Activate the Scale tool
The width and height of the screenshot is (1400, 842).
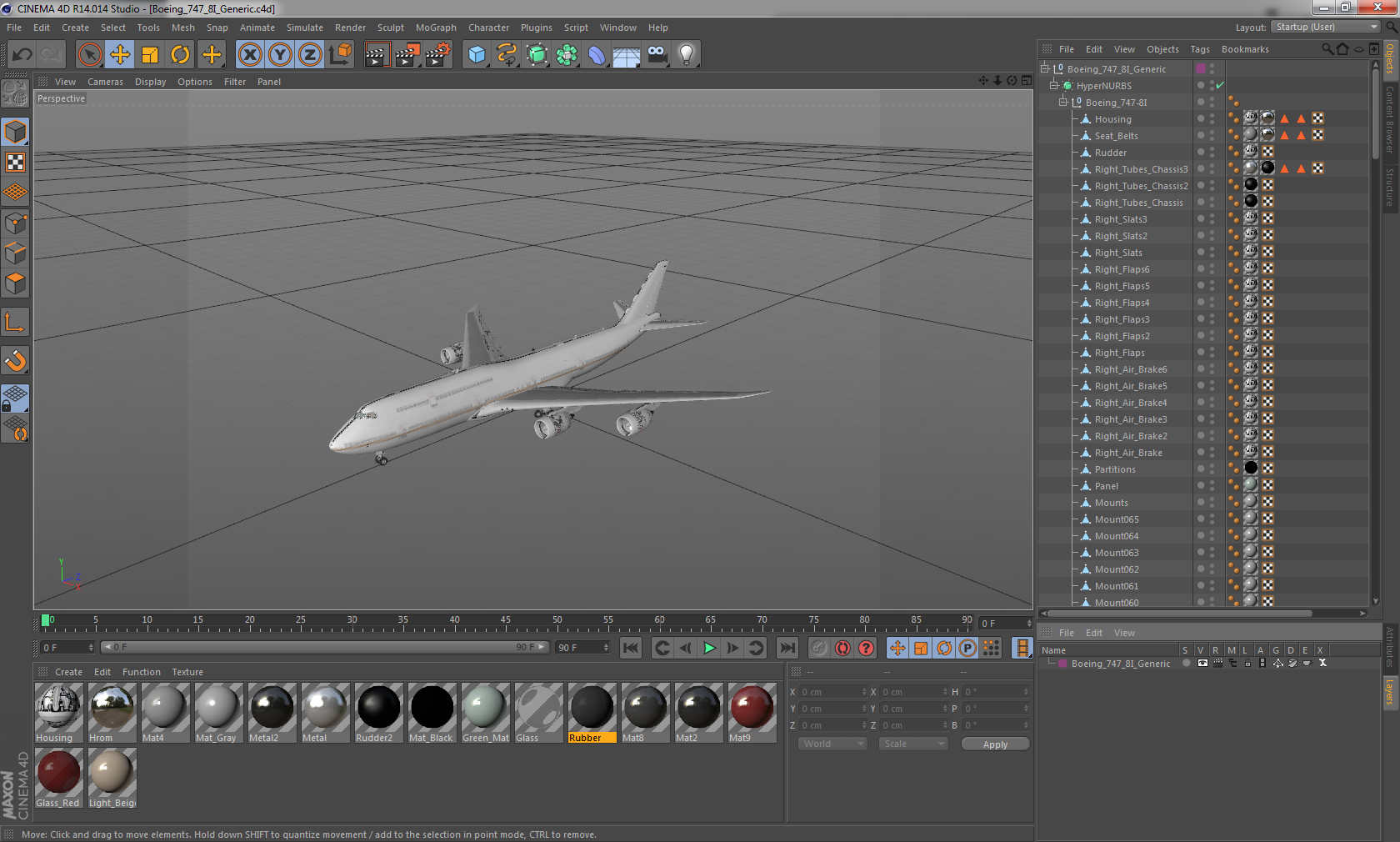150,55
